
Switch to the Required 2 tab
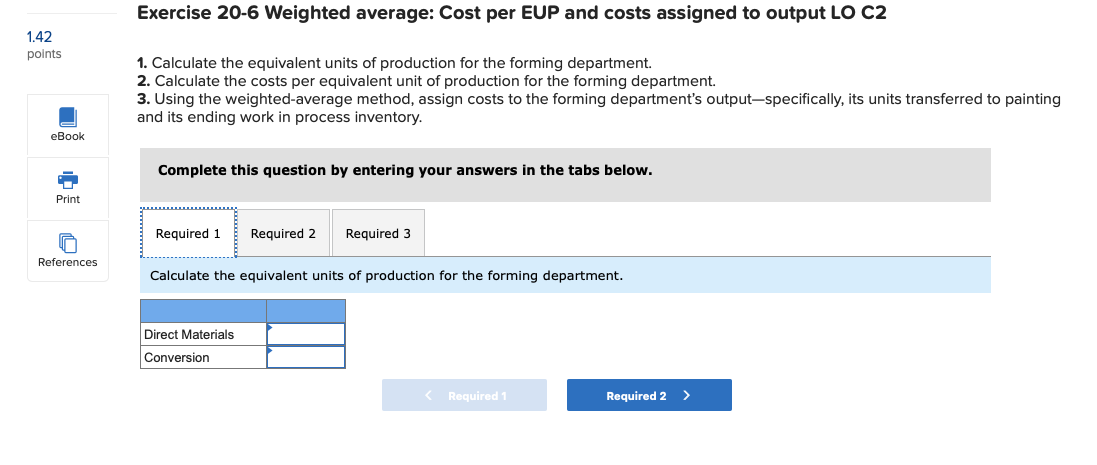pyautogui.click(x=283, y=234)
